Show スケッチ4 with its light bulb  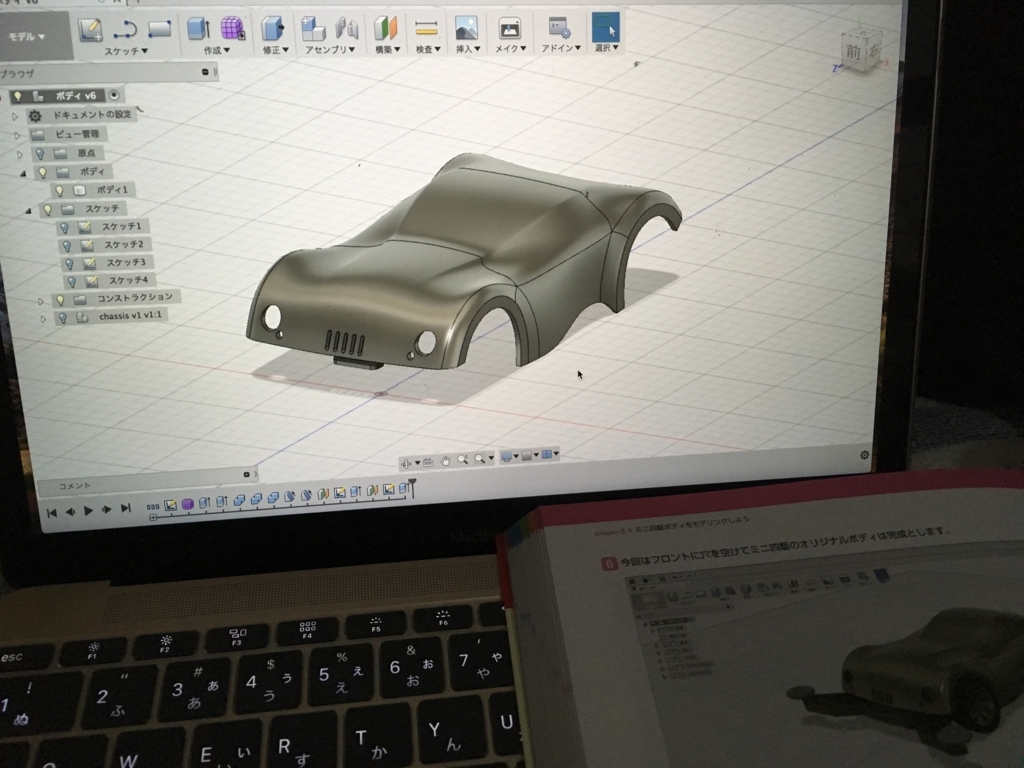point(72,281)
